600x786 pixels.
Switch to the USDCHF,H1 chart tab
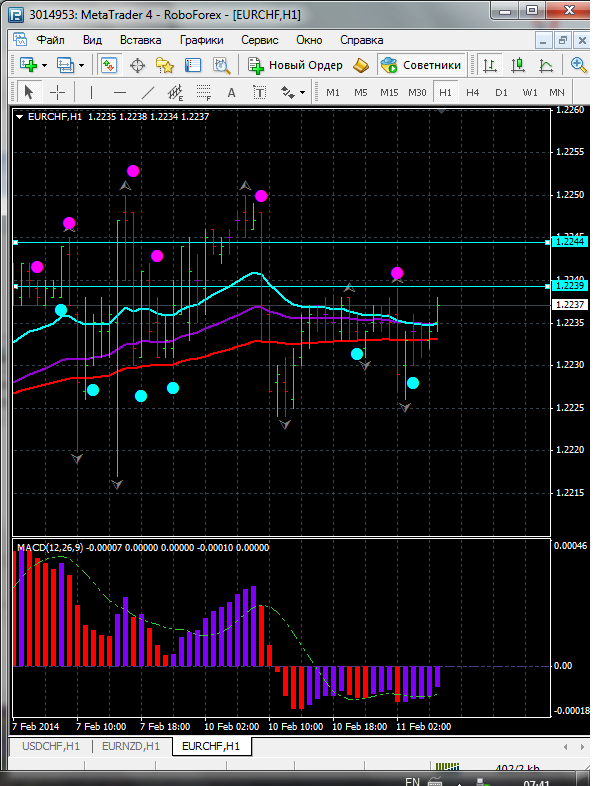49,746
